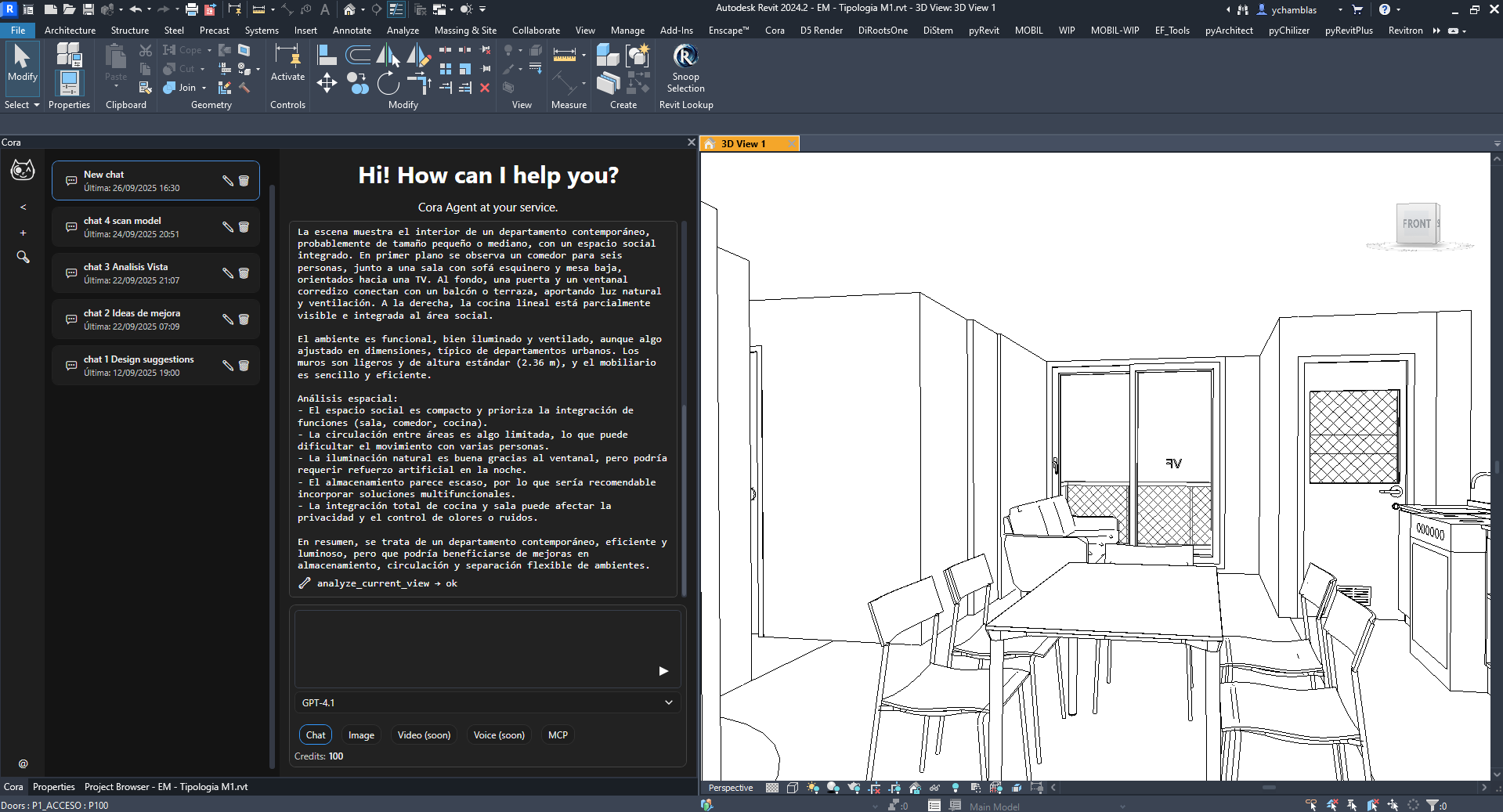Screen dimensions: 1503x812
Task: Enable the MCP mode pill
Action: (558, 735)
